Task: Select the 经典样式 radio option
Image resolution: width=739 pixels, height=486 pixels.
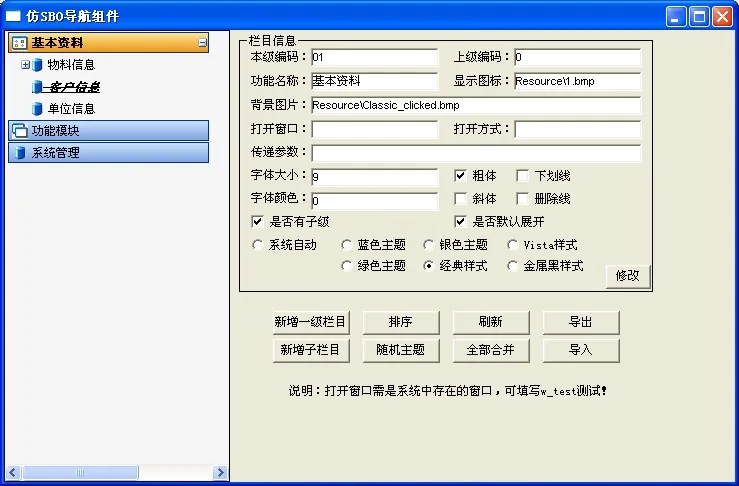Action: tap(428, 266)
